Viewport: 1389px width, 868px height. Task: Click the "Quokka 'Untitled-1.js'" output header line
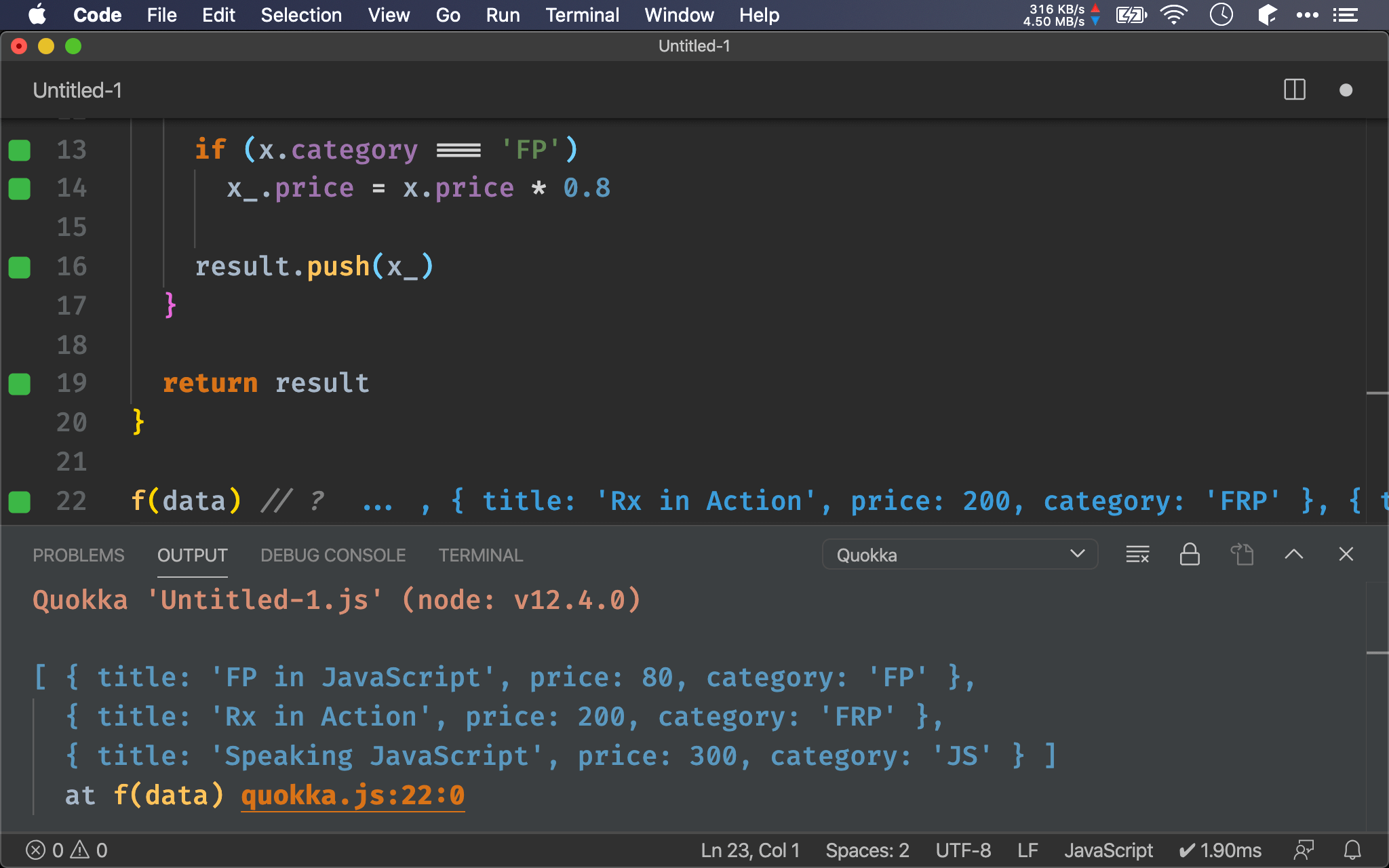pyautogui.click(x=336, y=600)
